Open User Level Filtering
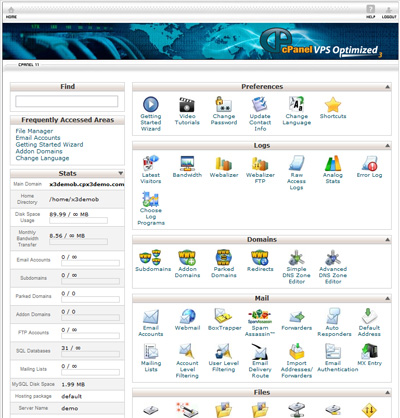Image resolution: width=400 pixels, height=418 pixels. tap(224, 352)
